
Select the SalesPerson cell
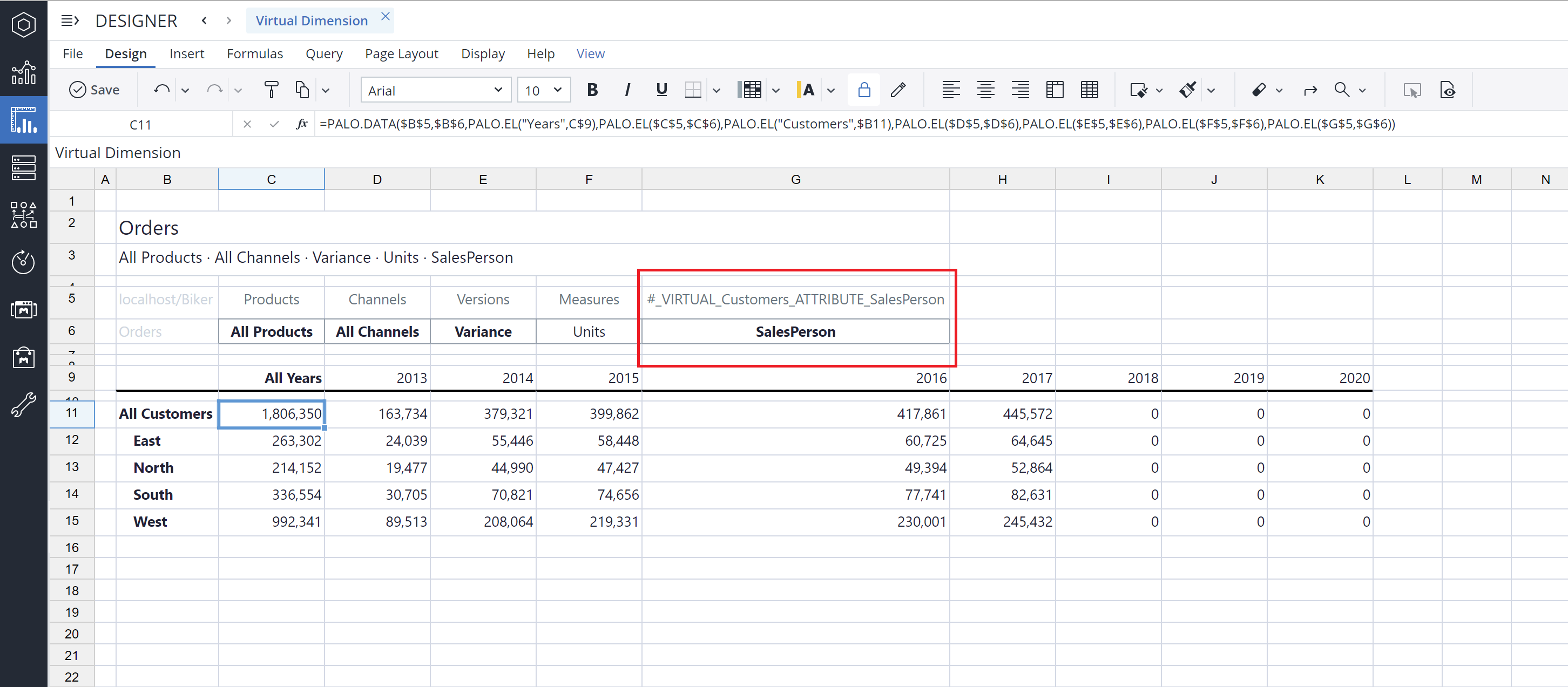click(x=795, y=332)
